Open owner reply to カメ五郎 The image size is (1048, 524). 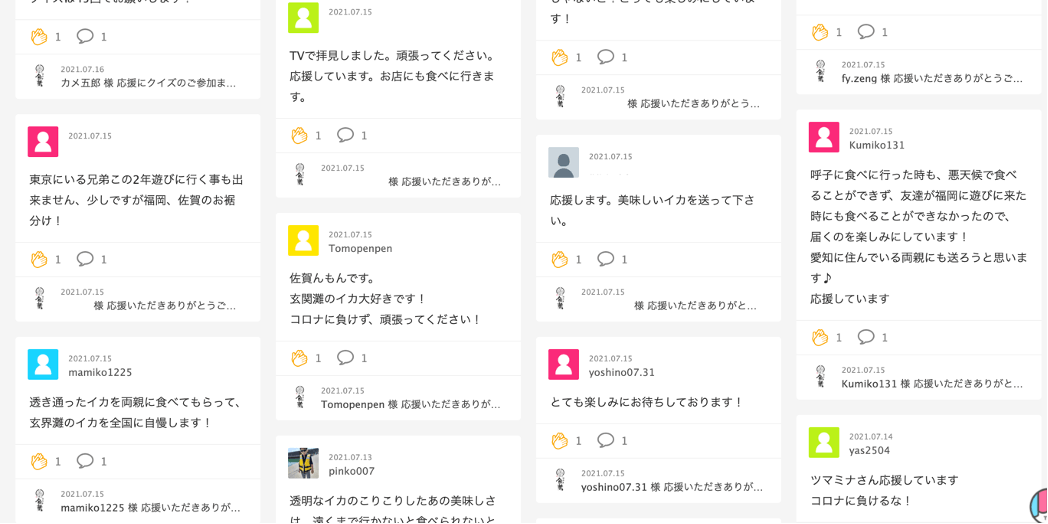coord(148,83)
